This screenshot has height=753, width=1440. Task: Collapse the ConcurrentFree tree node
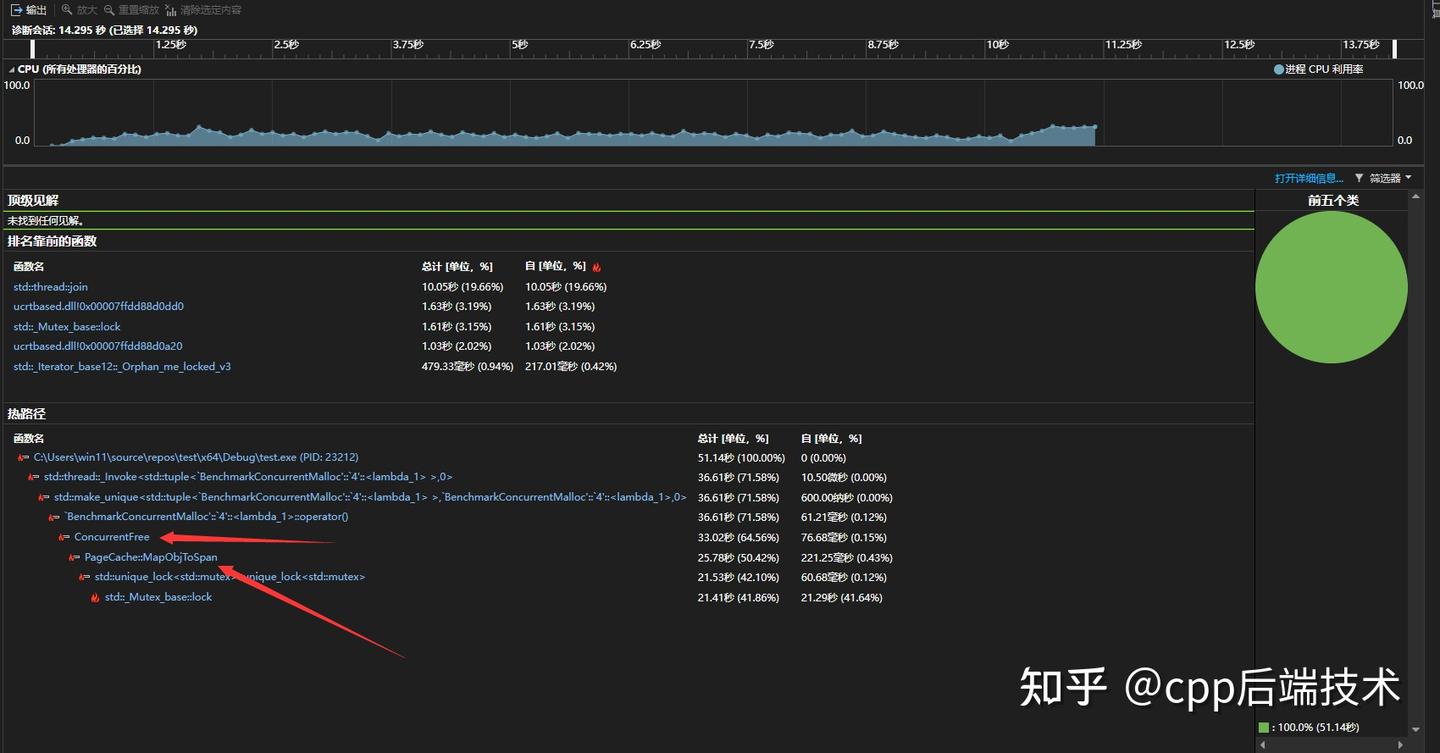64,537
